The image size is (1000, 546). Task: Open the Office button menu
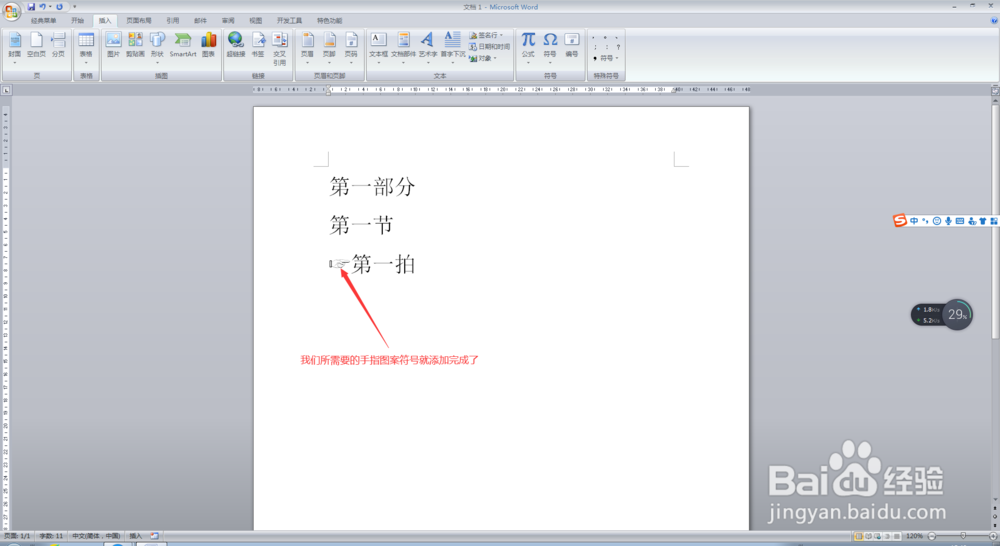(11, 11)
